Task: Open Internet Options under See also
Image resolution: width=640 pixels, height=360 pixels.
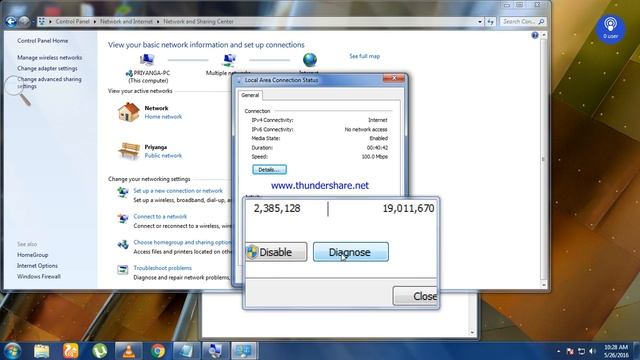Action: (x=37, y=266)
